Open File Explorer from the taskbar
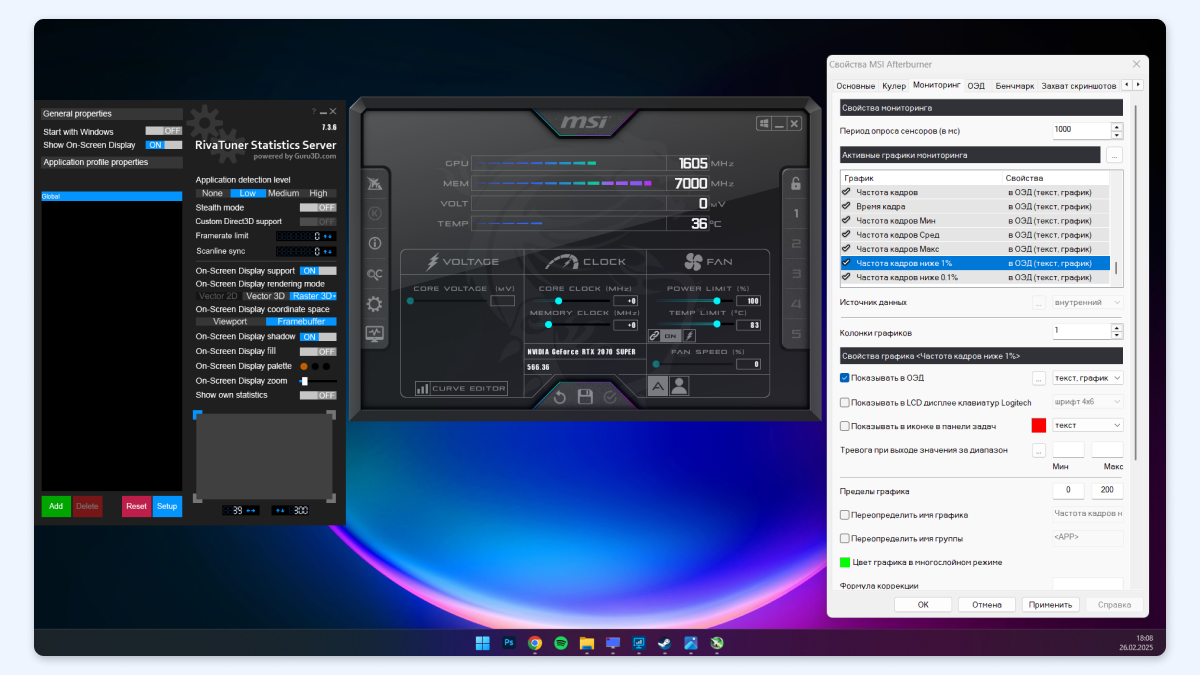The height and width of the screenshot is (675, 1200). [x=587, y=643]
